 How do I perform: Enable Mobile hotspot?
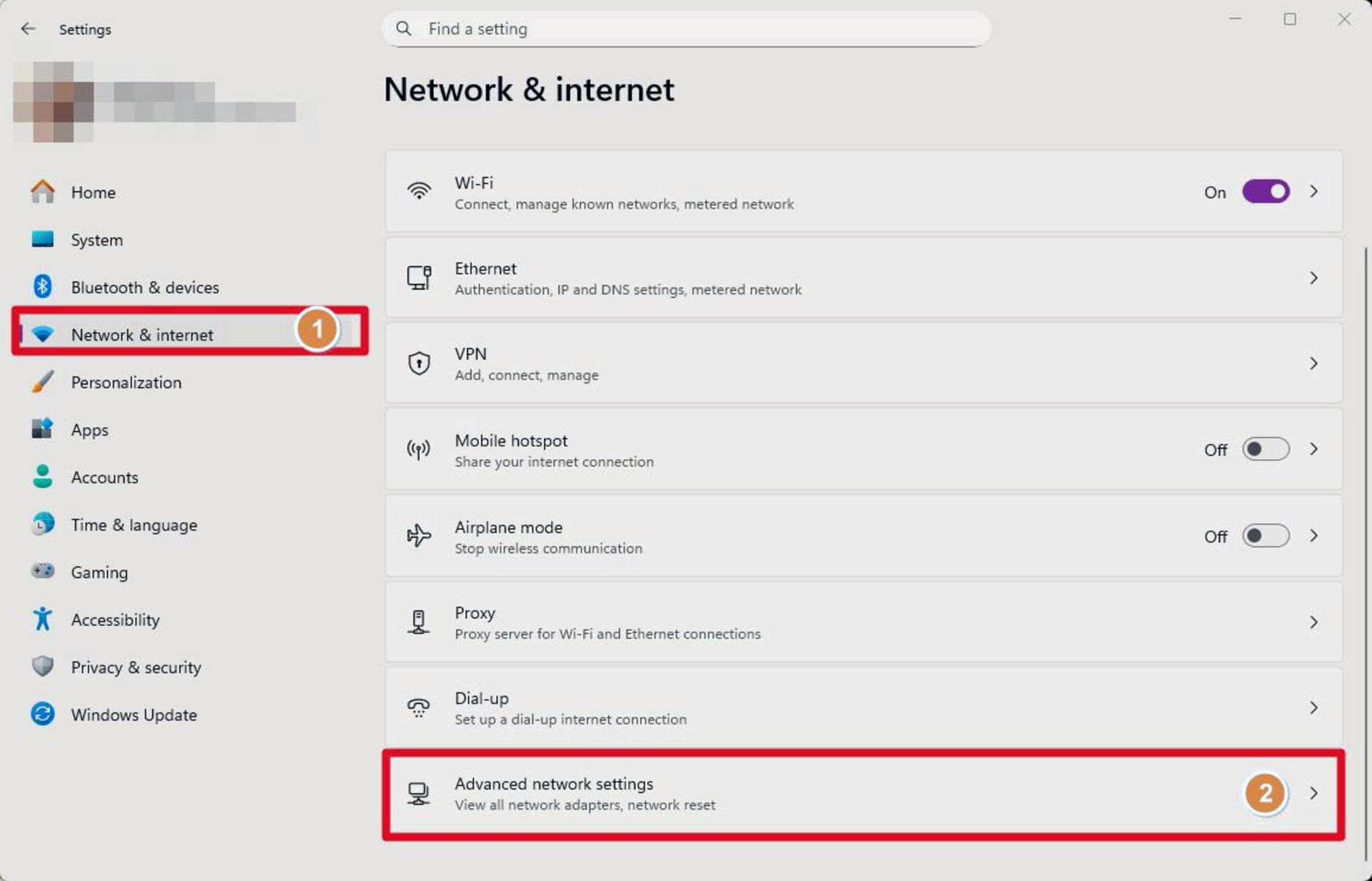pos(1265,449)
